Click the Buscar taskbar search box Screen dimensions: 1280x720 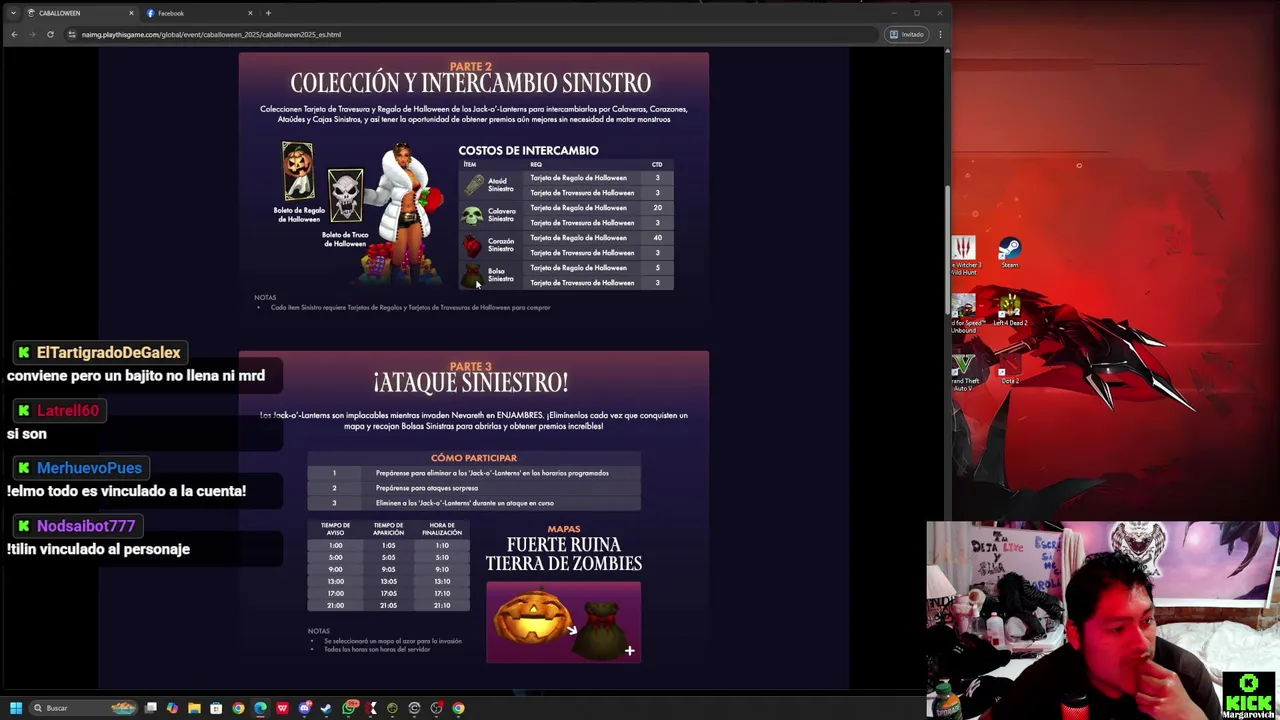pos(82,708)
